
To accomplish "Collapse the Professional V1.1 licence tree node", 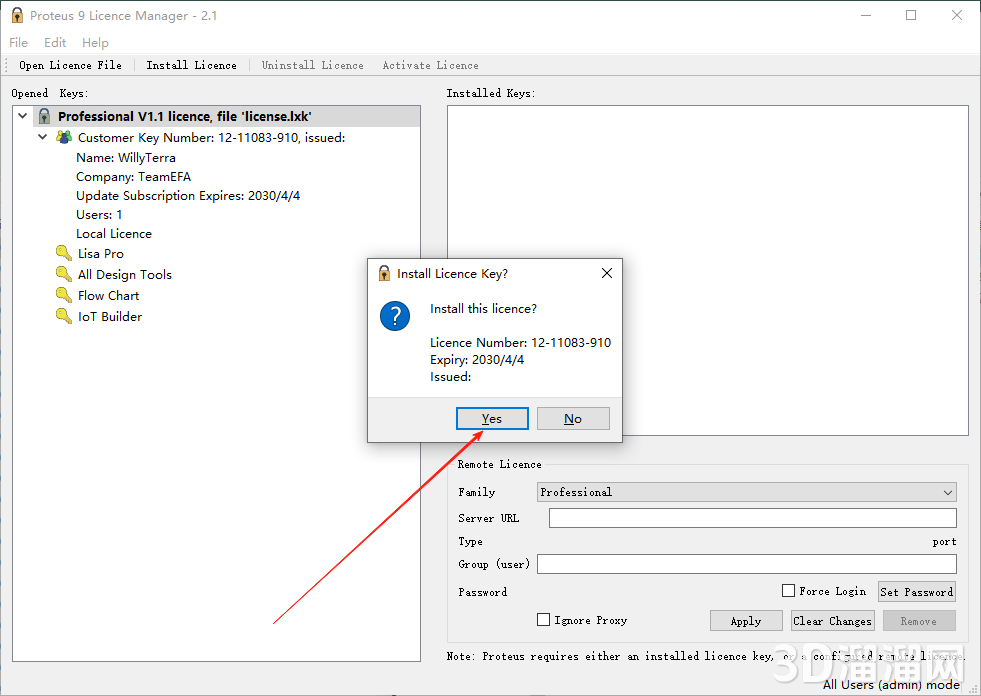I will click(x=23, y=117).
